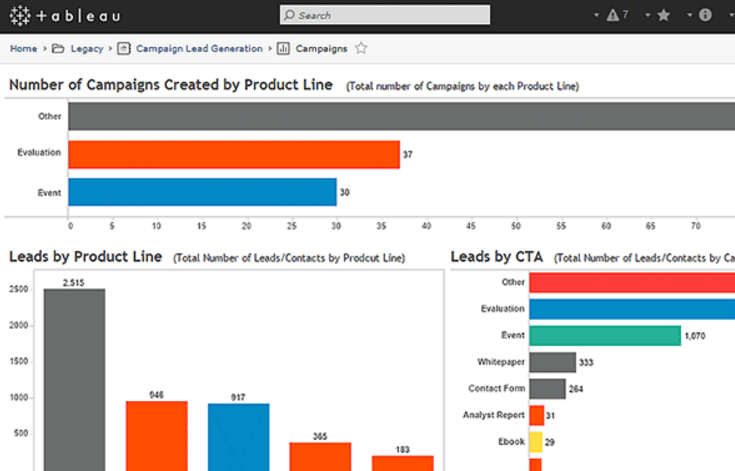Toggle favorite star next to Campaigns
The width and height of the screenshot is (735, 471).
(361, 48)
